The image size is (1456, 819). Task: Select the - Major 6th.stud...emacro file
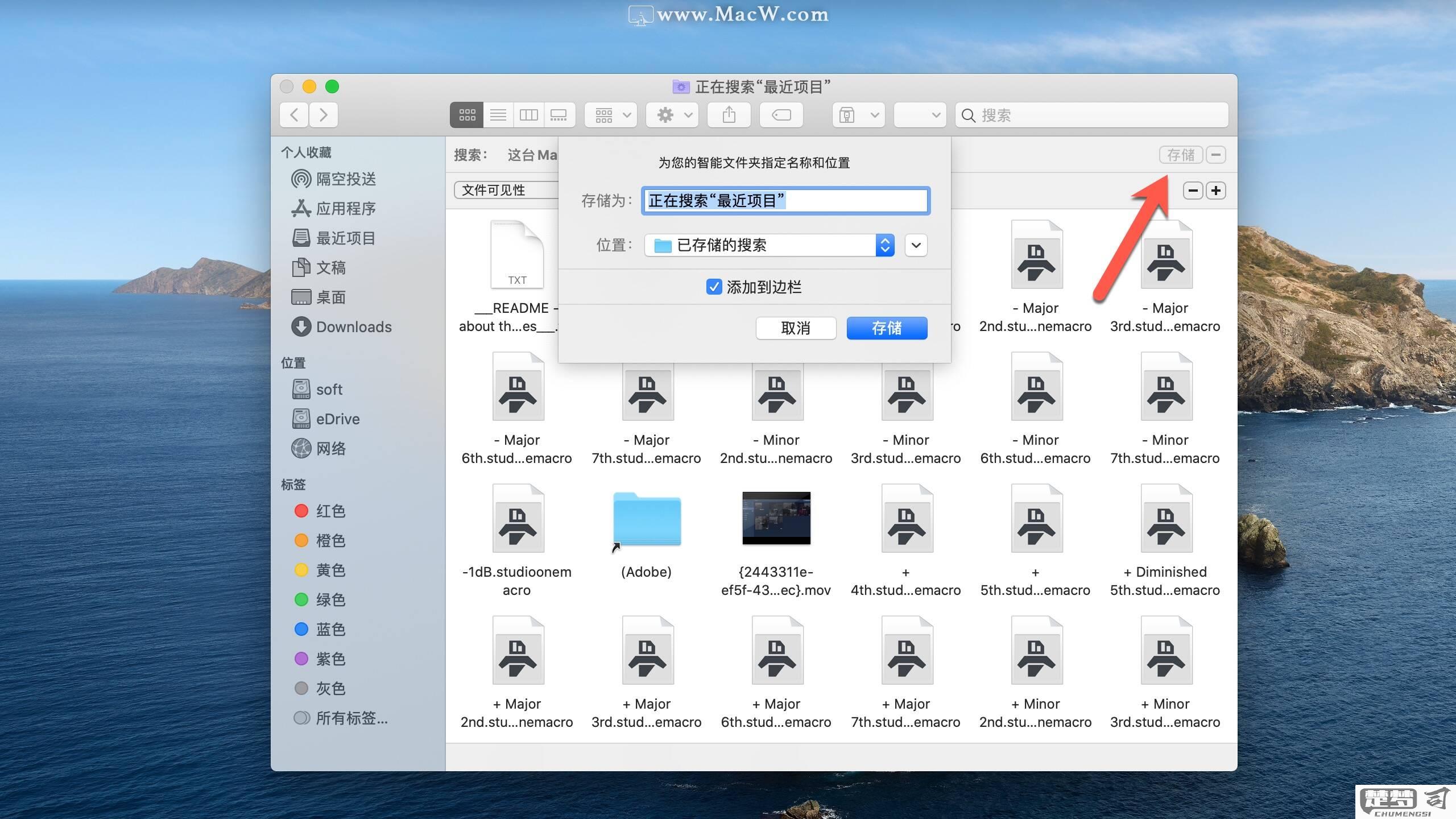[517, 386]
